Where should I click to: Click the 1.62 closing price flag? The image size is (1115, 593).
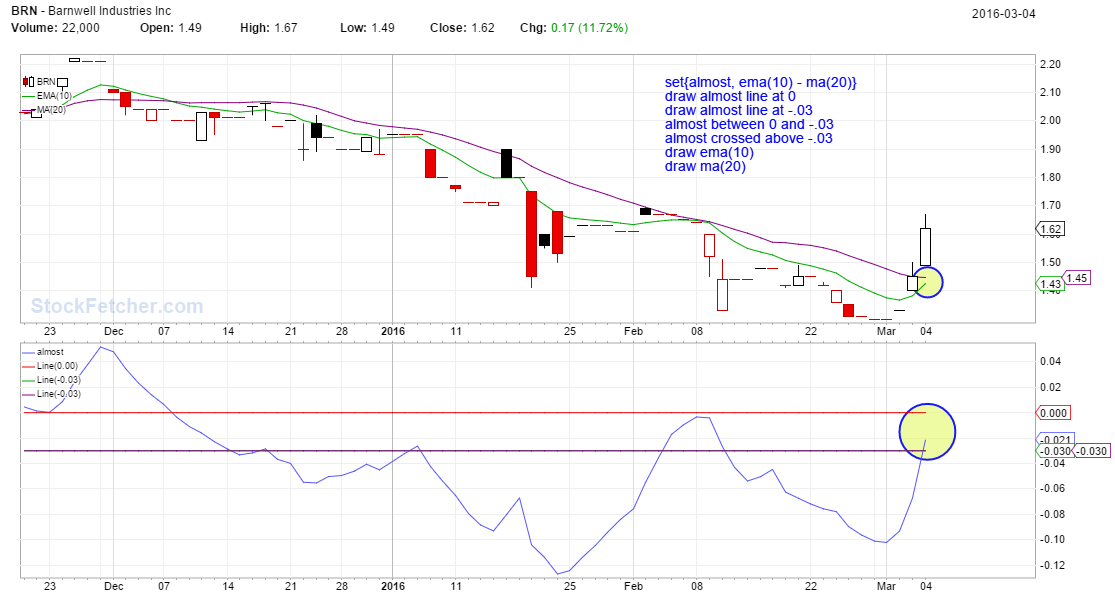click(1050, 229)
